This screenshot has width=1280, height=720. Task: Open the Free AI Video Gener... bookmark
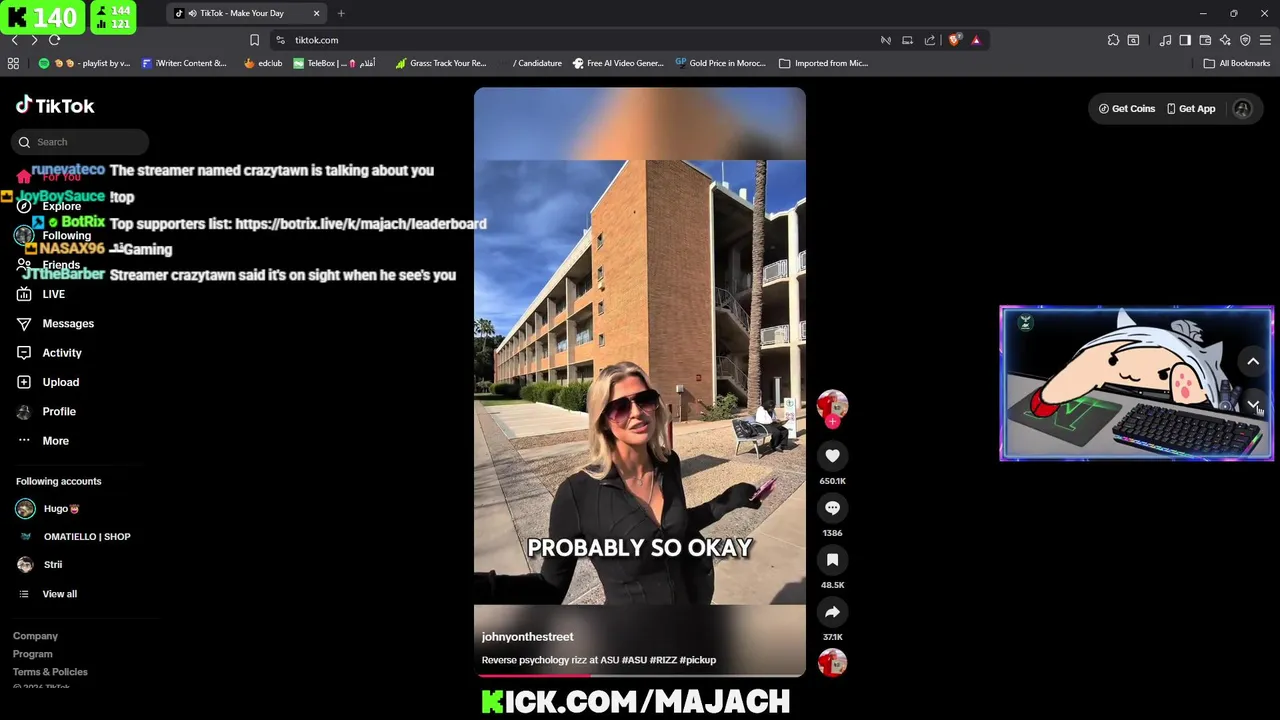pyautogui.click(x=618, y=63)
